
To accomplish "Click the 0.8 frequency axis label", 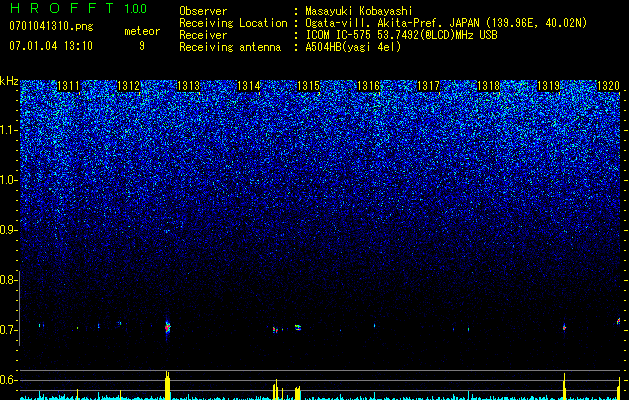I will point(9,280).
